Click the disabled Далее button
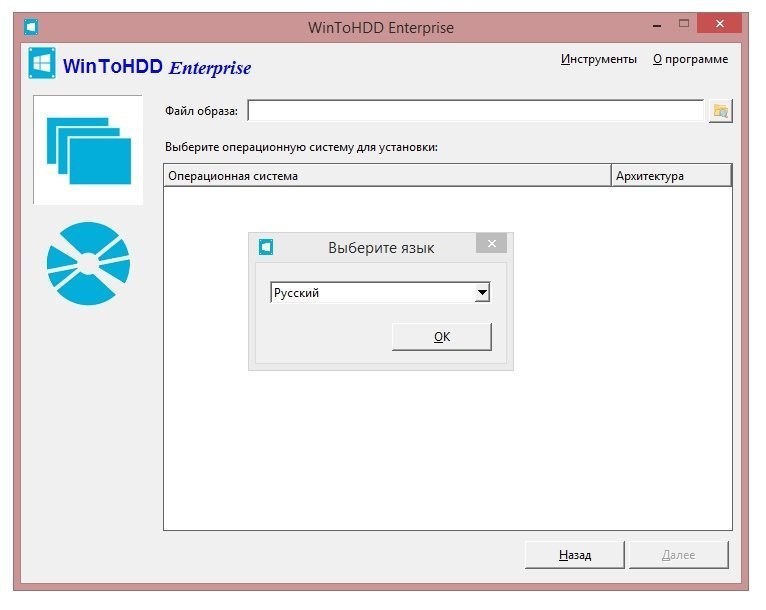Image resolution: width=766 pixels, height=610 pixels. tap(679, 555)
